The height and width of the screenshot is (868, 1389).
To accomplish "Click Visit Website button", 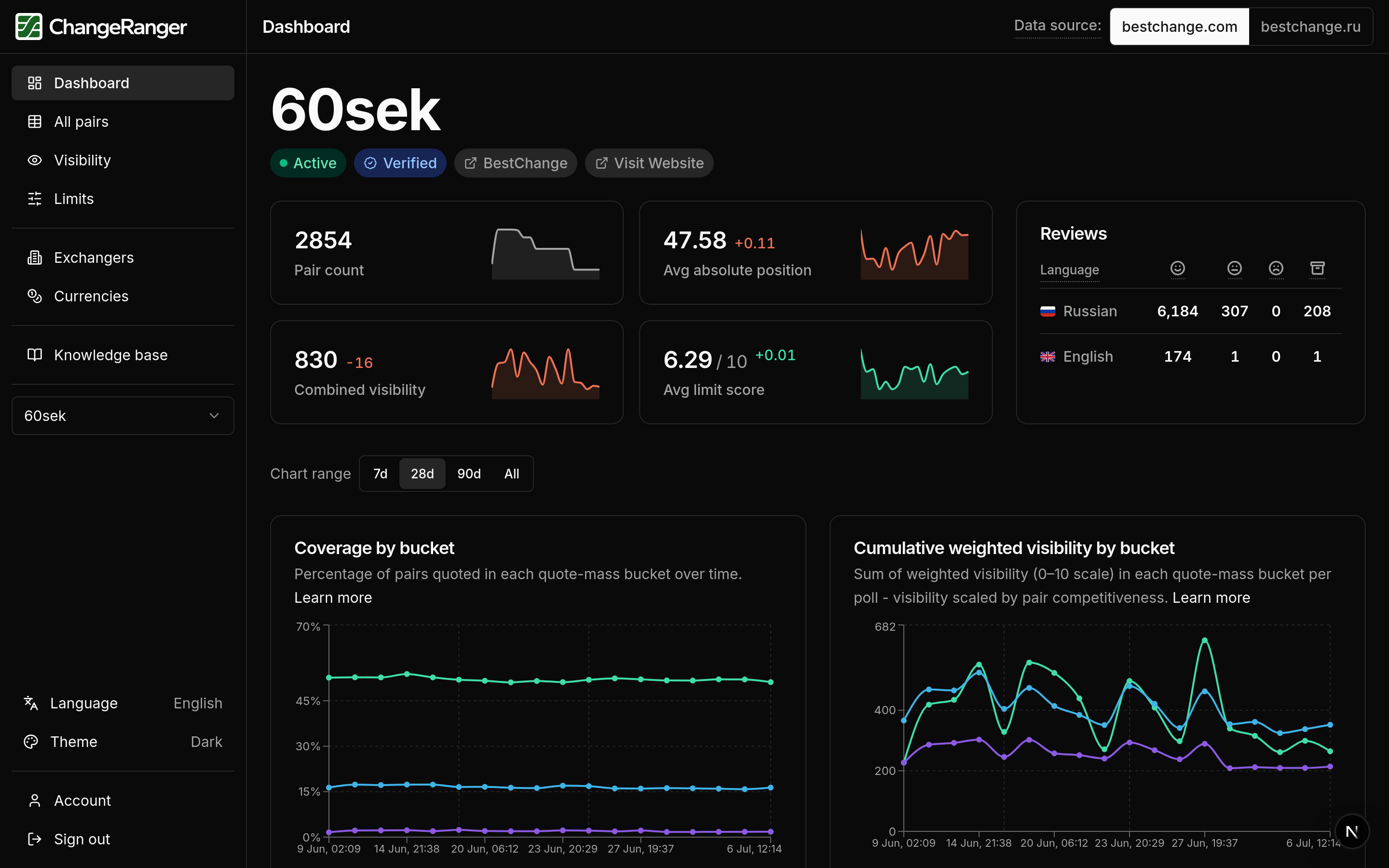I will pyautogui.click(x=649, y=163).
